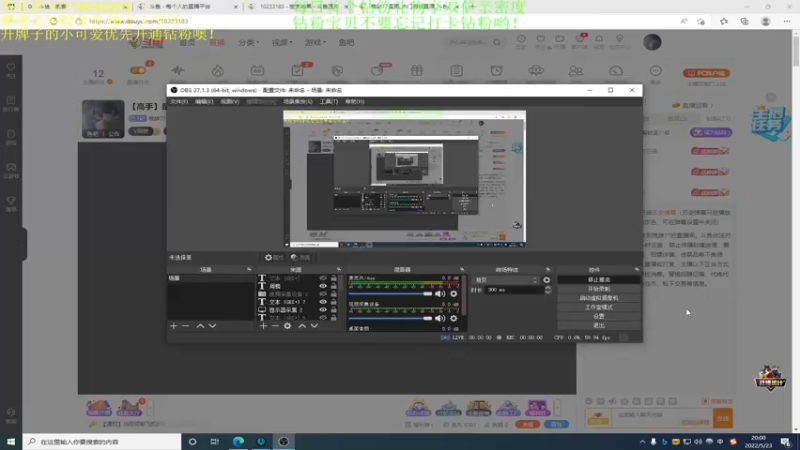800x450 pixels.
Task: Move the scene down in the Scenes panel
Action: (212, 326)
